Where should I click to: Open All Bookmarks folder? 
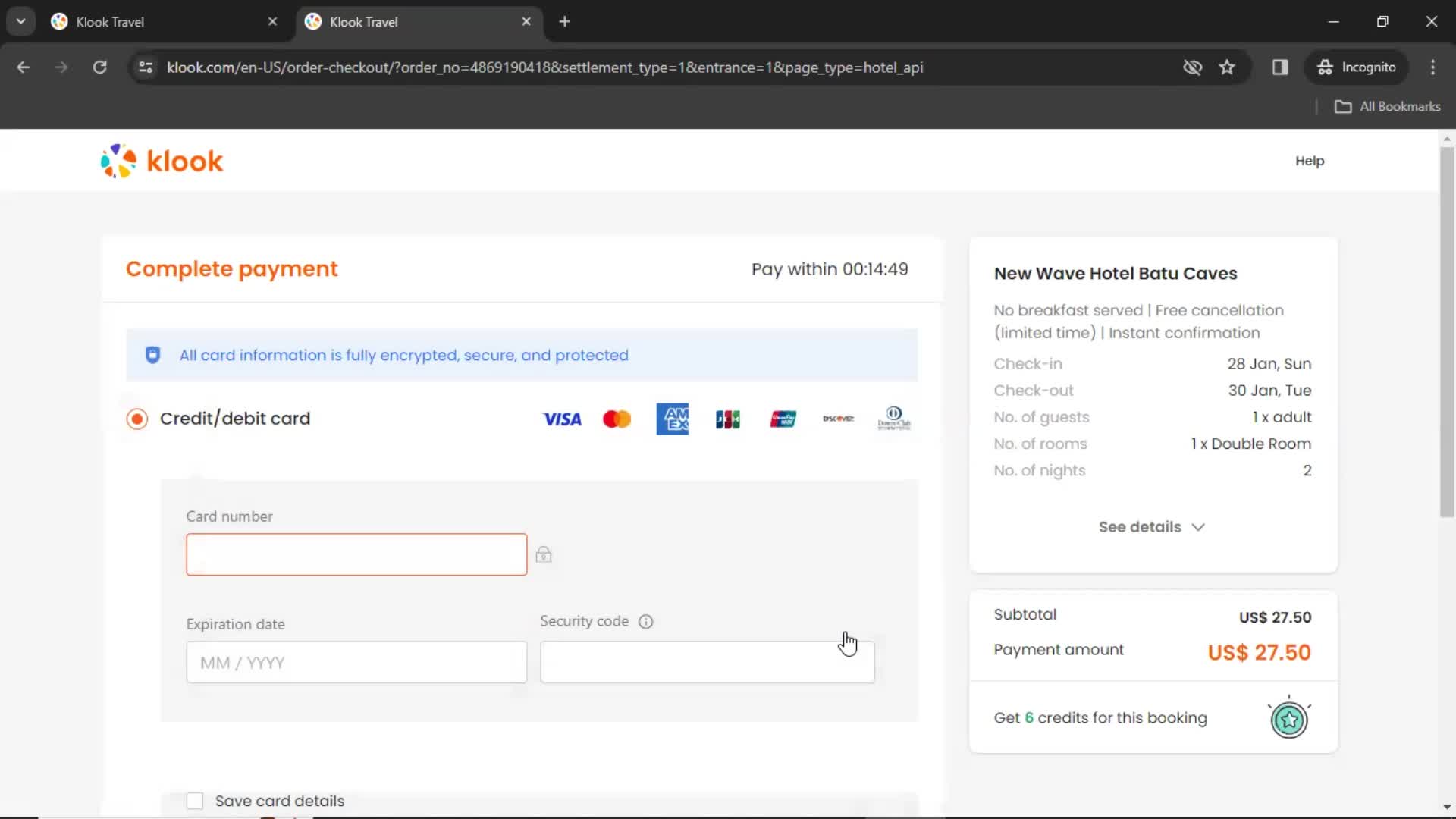[1388, 107]
